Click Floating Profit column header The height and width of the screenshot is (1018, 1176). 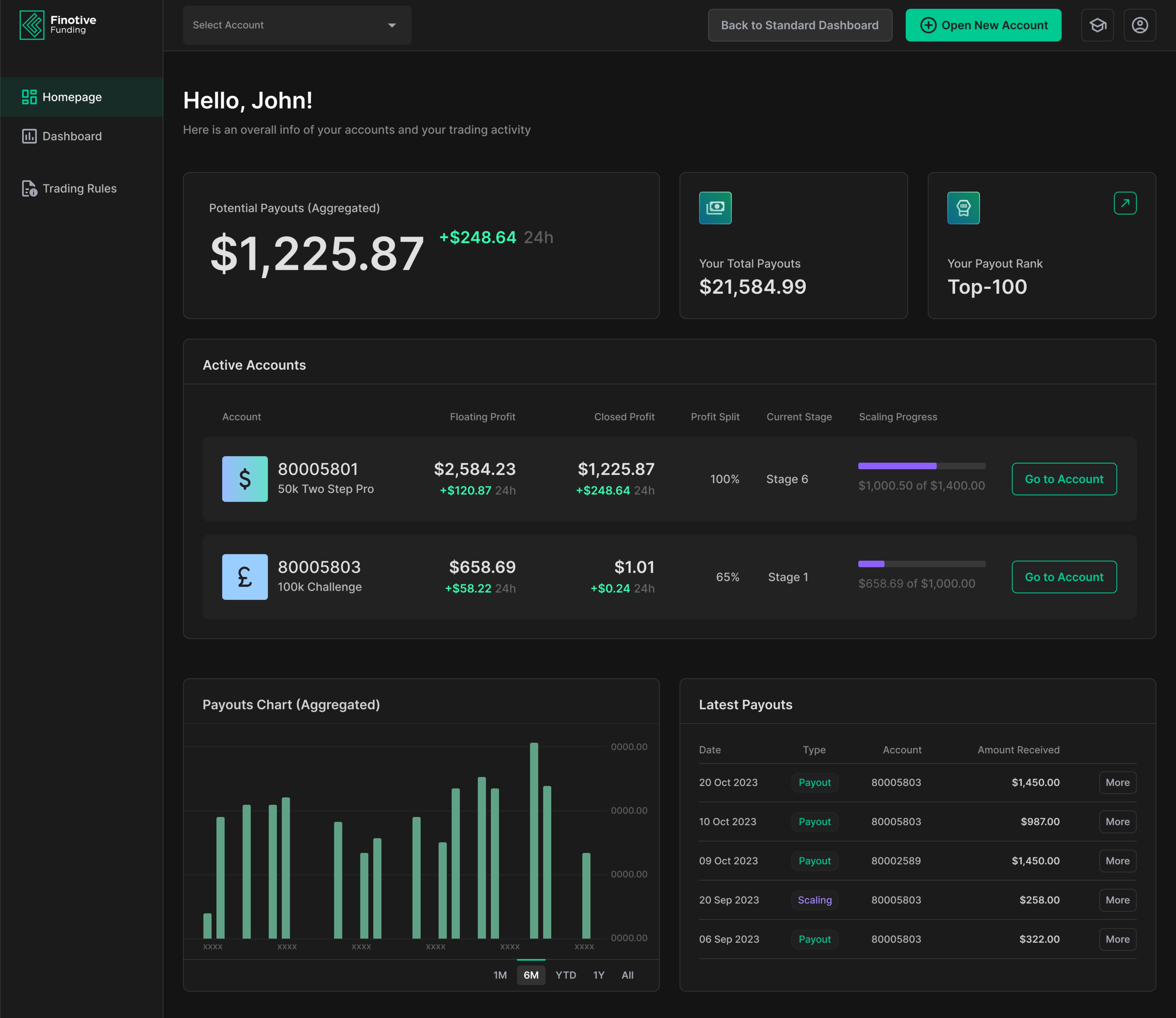click(483, 417)
